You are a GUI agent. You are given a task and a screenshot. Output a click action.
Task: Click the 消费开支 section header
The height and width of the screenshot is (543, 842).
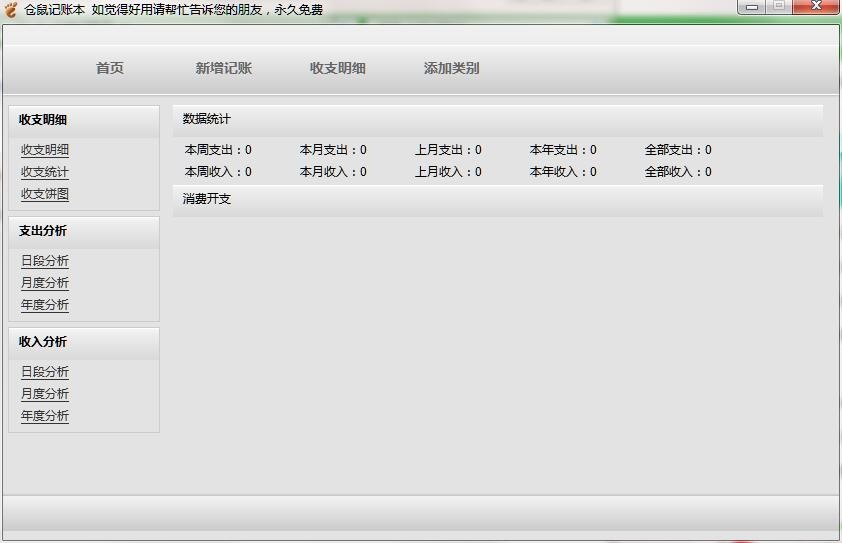[498, 200]
